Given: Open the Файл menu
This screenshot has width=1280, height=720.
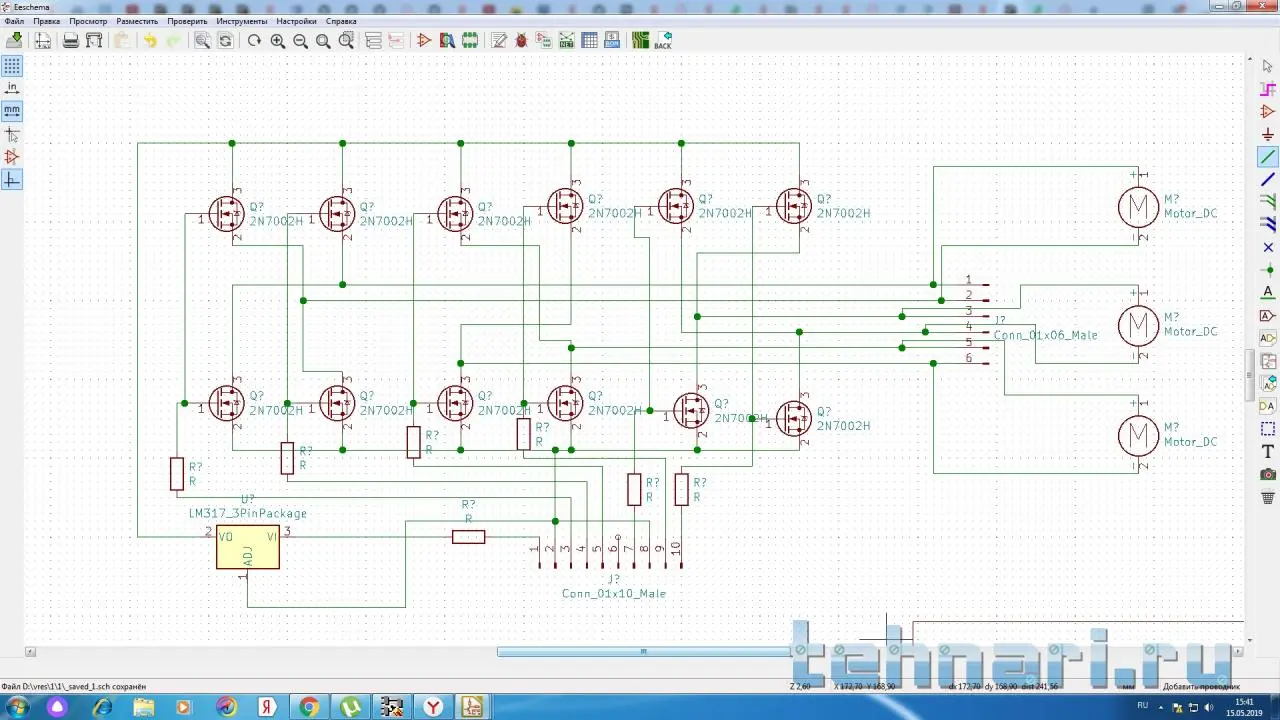Looking at the screenshot, I should pos(14,21).
